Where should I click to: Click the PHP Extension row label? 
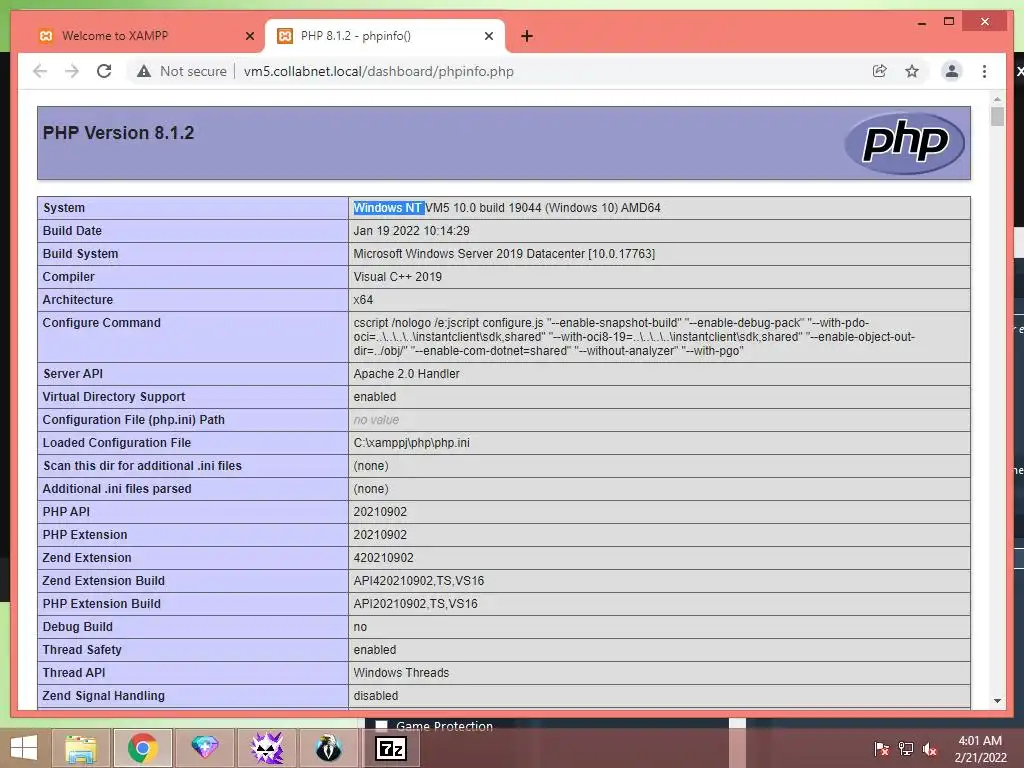(85, 534)
